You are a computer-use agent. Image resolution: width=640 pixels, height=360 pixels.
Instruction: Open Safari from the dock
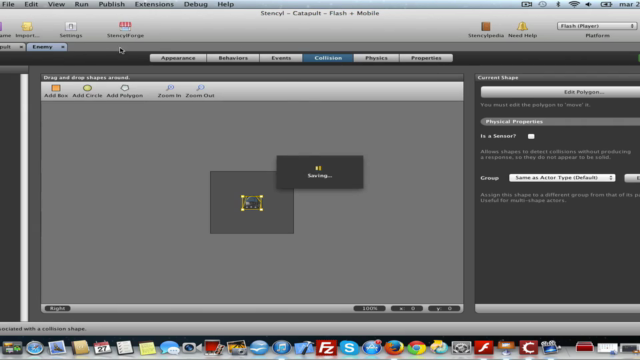click(x=35, y=348)
